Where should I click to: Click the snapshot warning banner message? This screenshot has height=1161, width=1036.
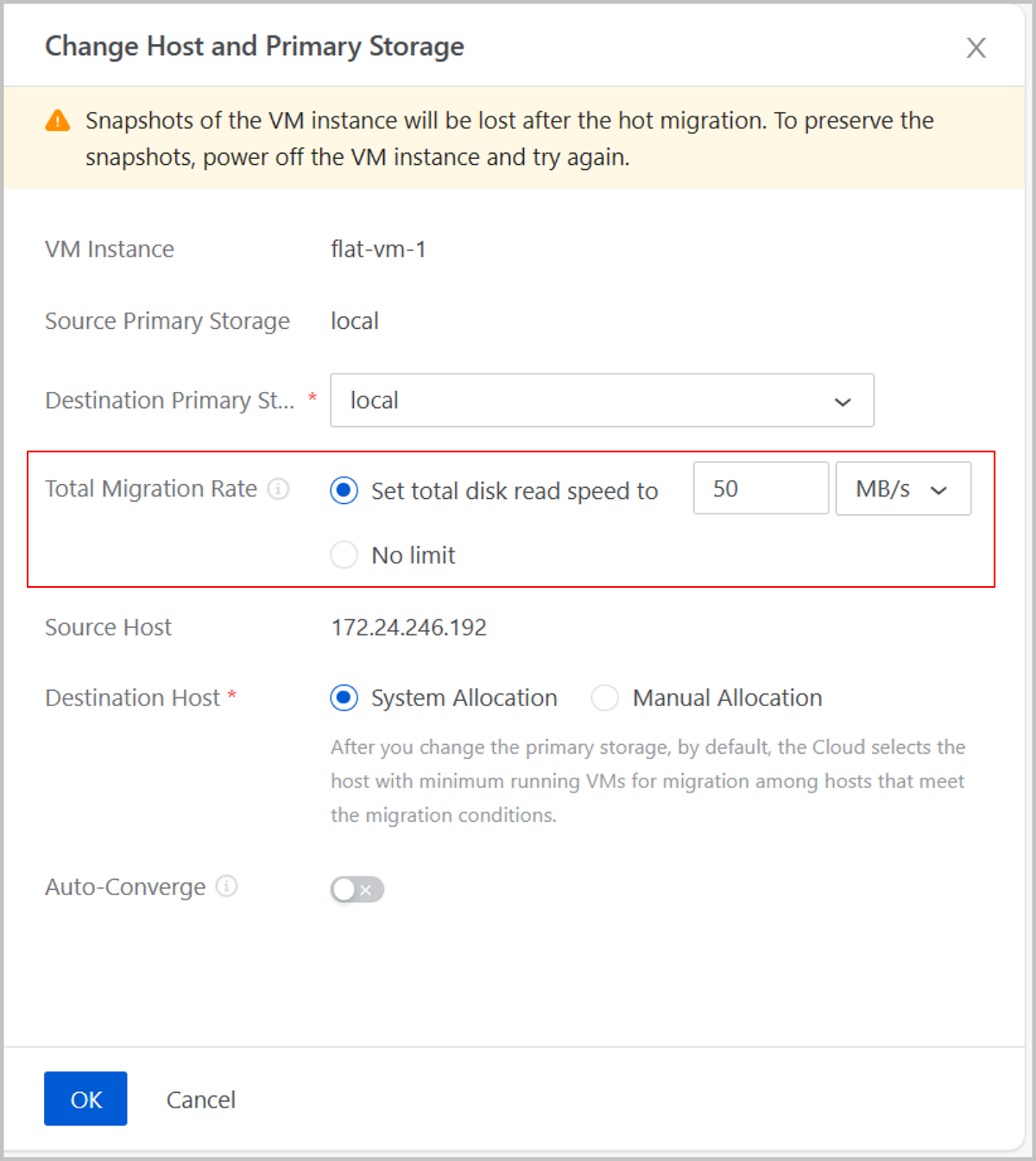tap(509, 139)
